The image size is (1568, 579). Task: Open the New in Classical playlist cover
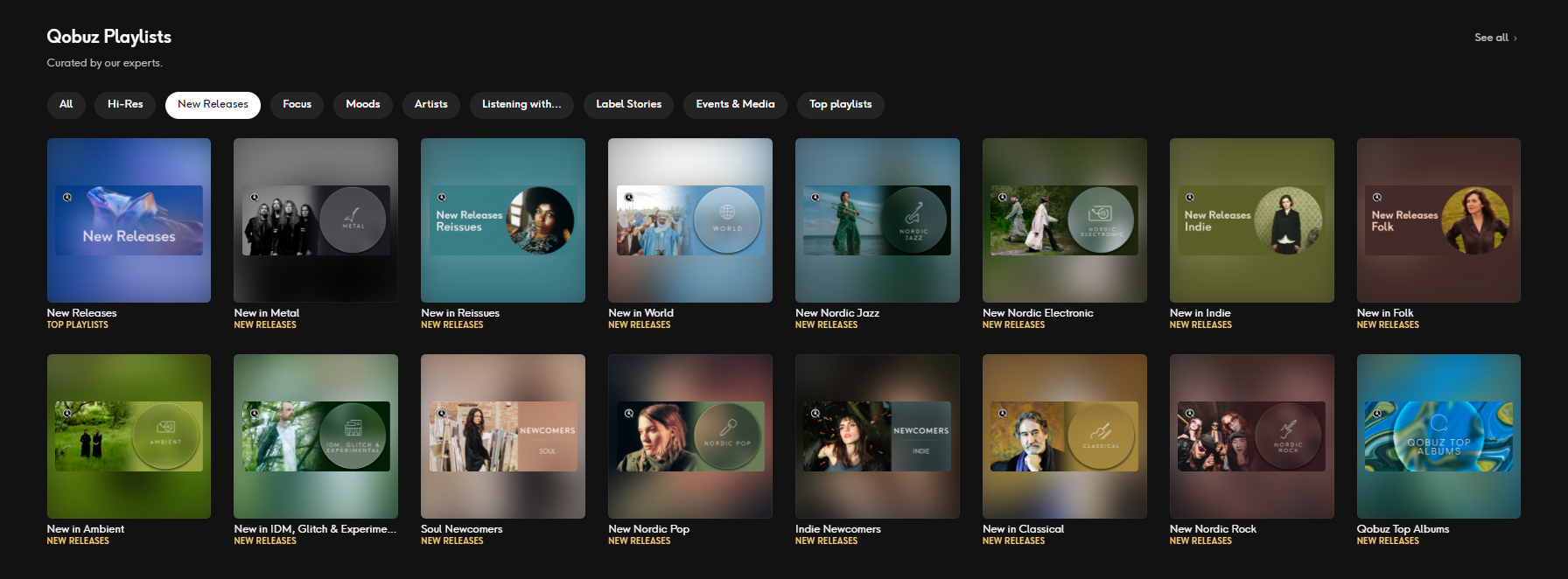click(1065, 436)
